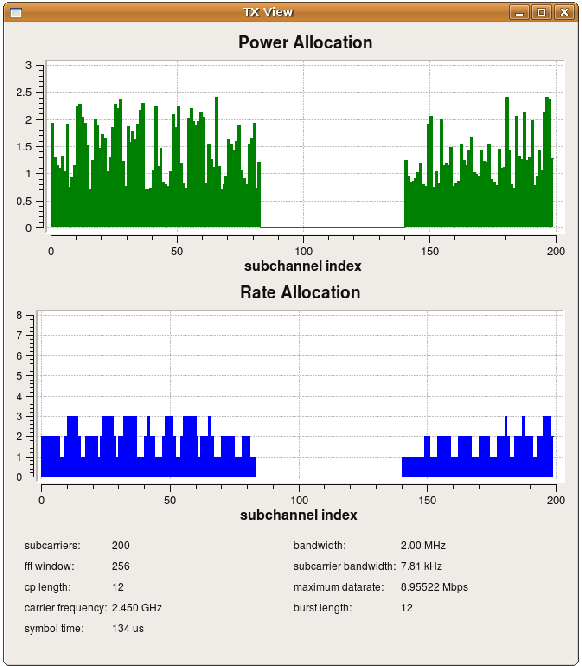582x666 pixels.
Task: Minimize the TX View window
Action: [x=519, y=12]
